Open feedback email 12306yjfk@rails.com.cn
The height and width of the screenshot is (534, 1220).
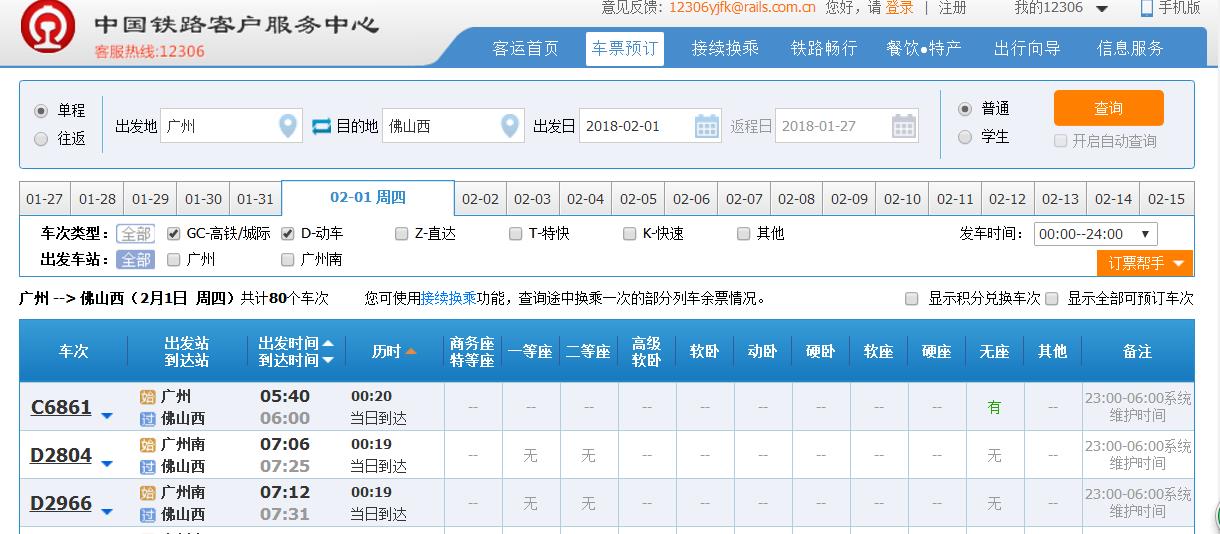pos(742,8)
